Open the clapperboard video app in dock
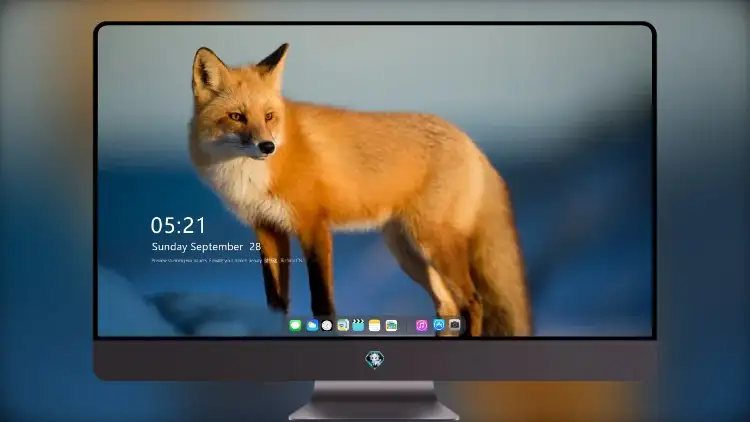The height and width of the screenshot is (422, 750). [x=358, y=325]
